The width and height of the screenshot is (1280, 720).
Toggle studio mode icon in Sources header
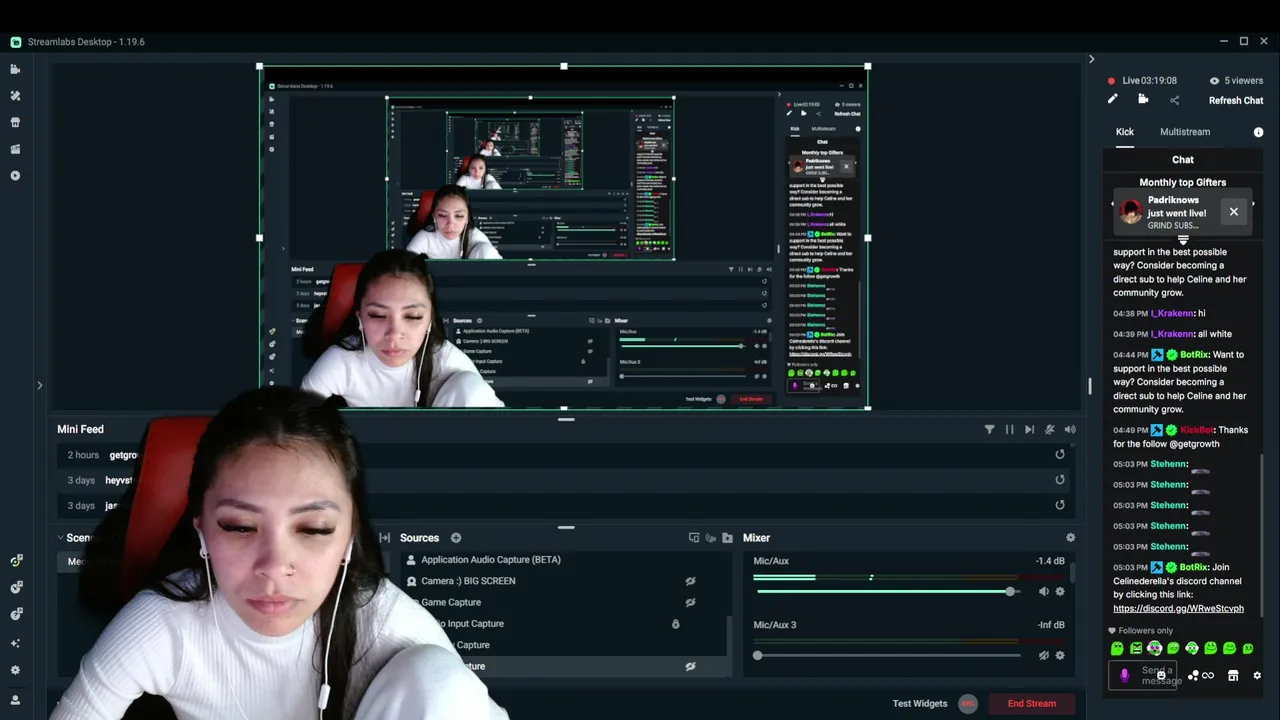click(x=694, y=538)
